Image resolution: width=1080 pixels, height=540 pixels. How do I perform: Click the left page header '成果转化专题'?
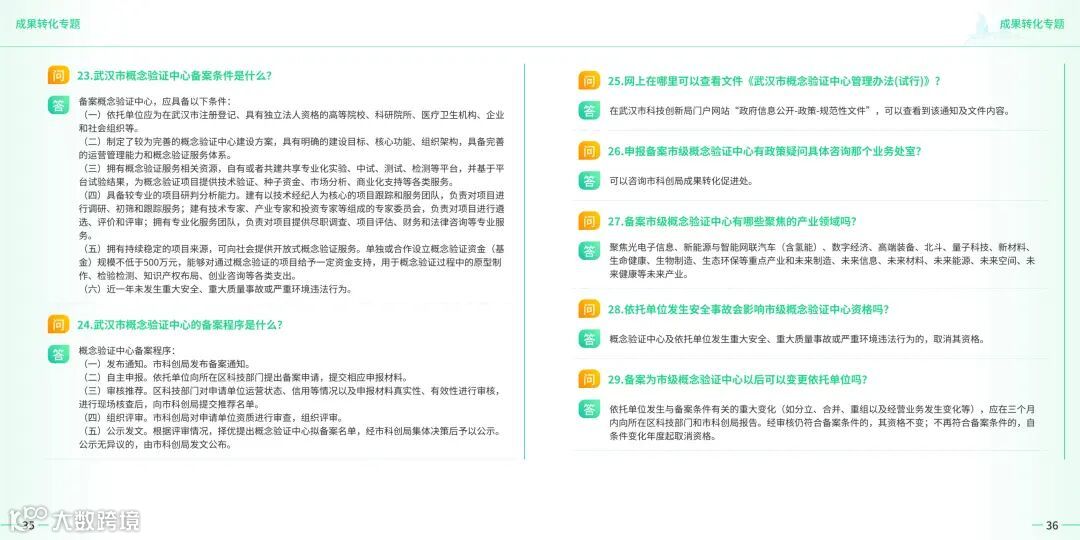pyautogui.click(x=48, y=23)
